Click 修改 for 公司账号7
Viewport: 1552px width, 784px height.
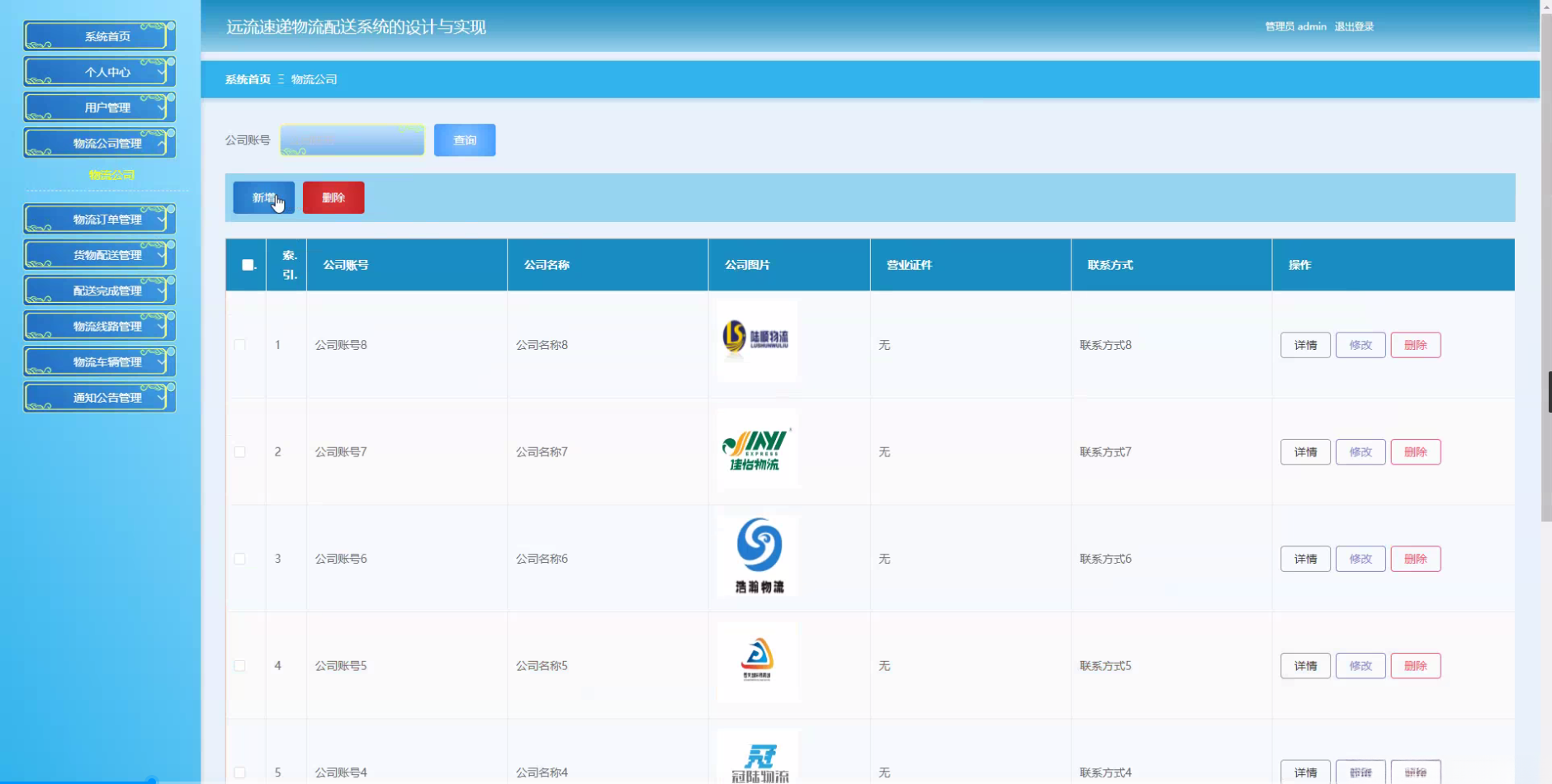(x=1360, y=452)
